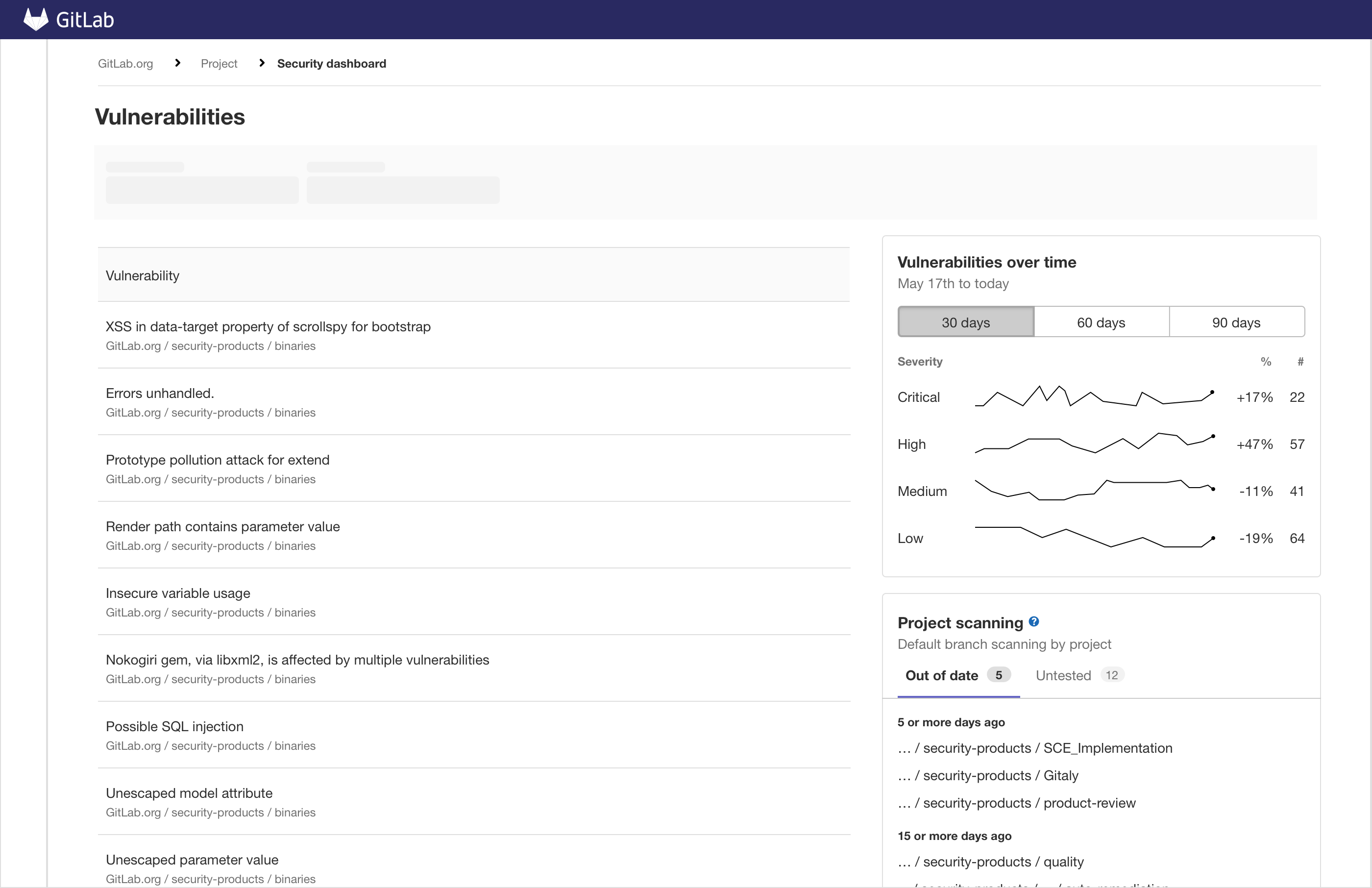Open Possible SQL injection vulnerability

pos(174,727)
